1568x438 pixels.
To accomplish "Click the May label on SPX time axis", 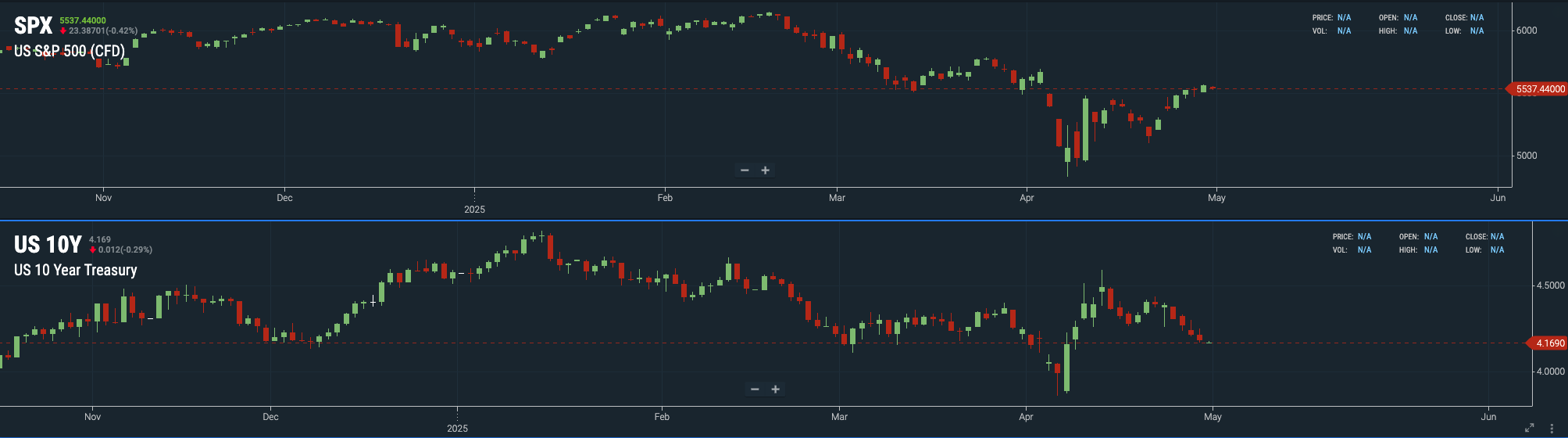I will click(x=1216, y=198).
